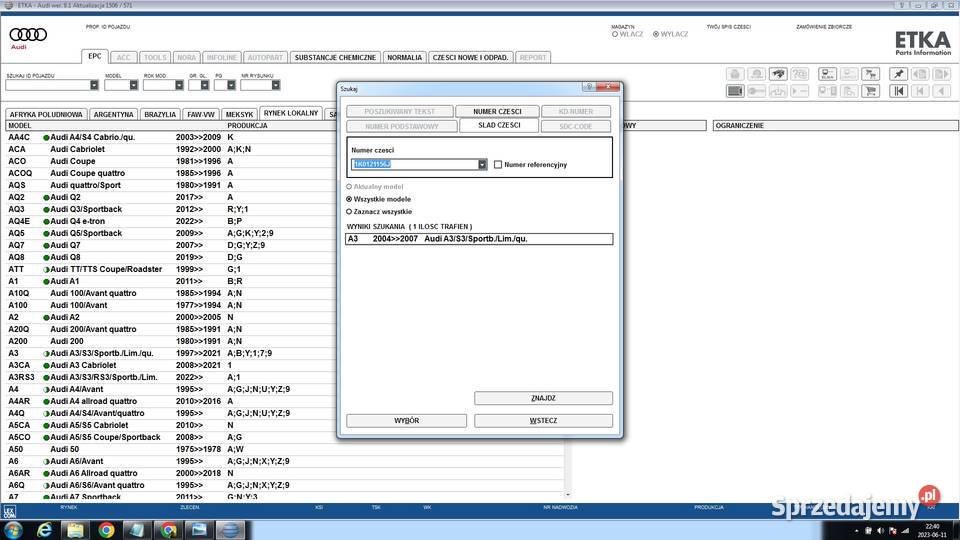Select the 'Zaznacz wszystkie' radio option

pos(349,211)
